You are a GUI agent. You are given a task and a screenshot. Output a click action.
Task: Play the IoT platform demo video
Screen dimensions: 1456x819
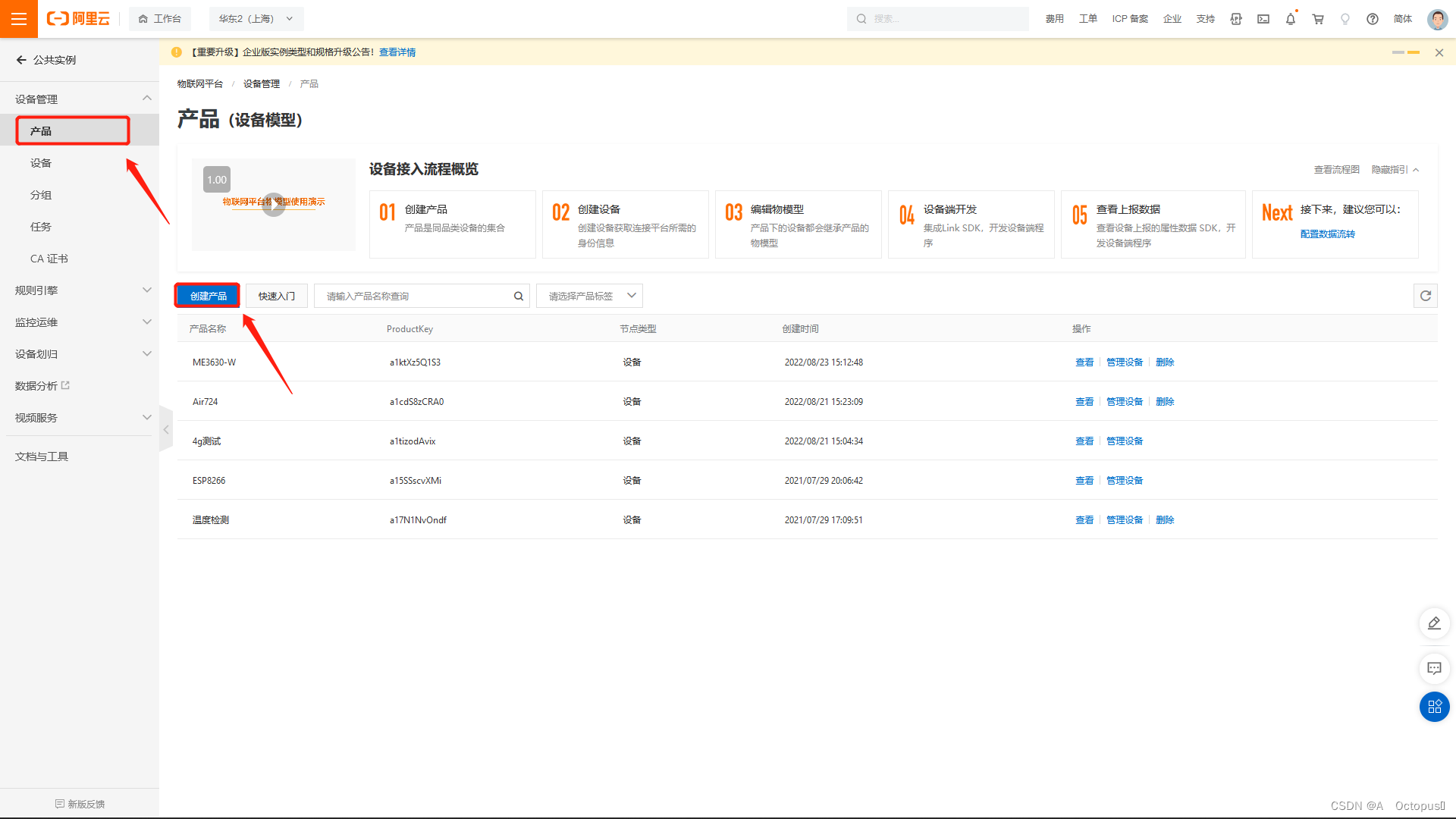click(274, 204)
